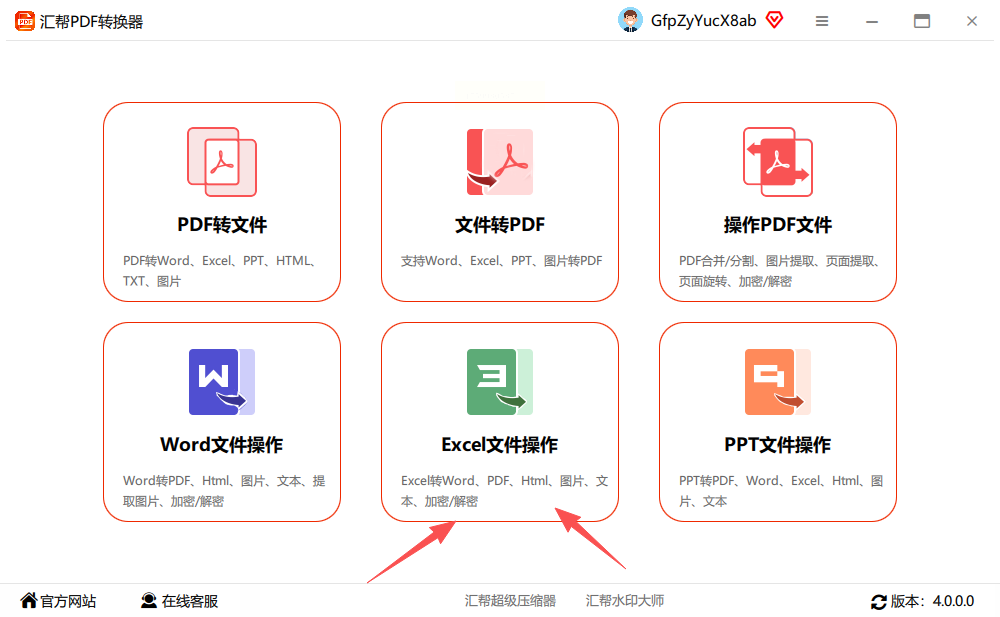Contact 在线客服 support

coord(179,601)
